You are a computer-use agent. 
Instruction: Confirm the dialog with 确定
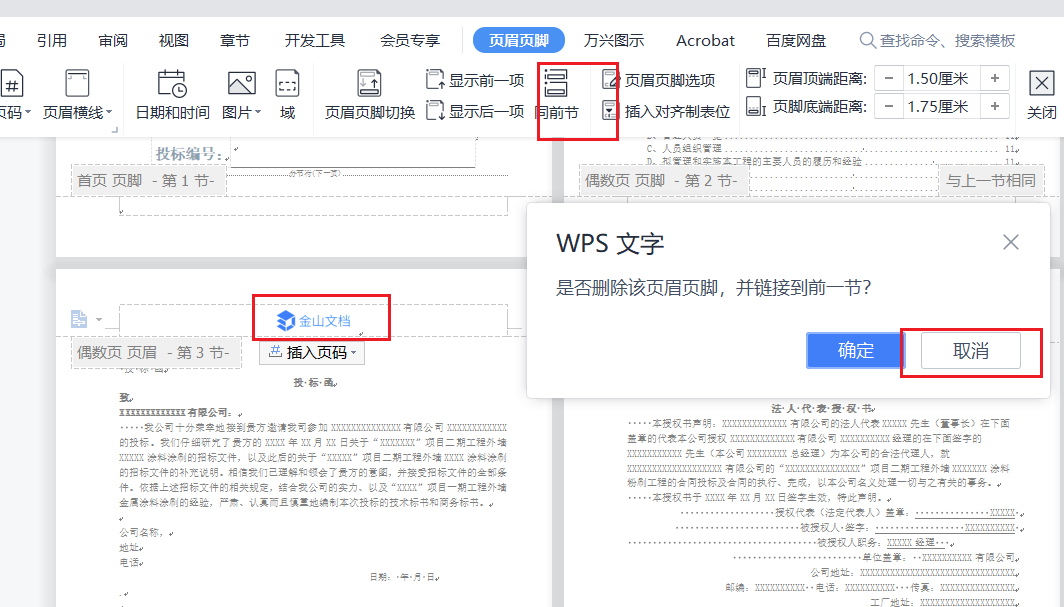click(x=855, y=350)
